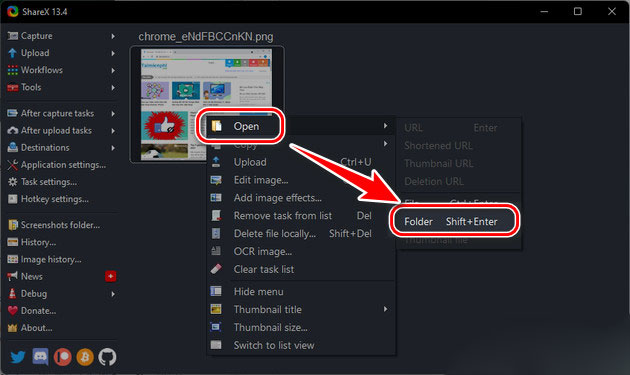Choose Remove task from list
The image size is (630, 375).
[x=301, y=216]
